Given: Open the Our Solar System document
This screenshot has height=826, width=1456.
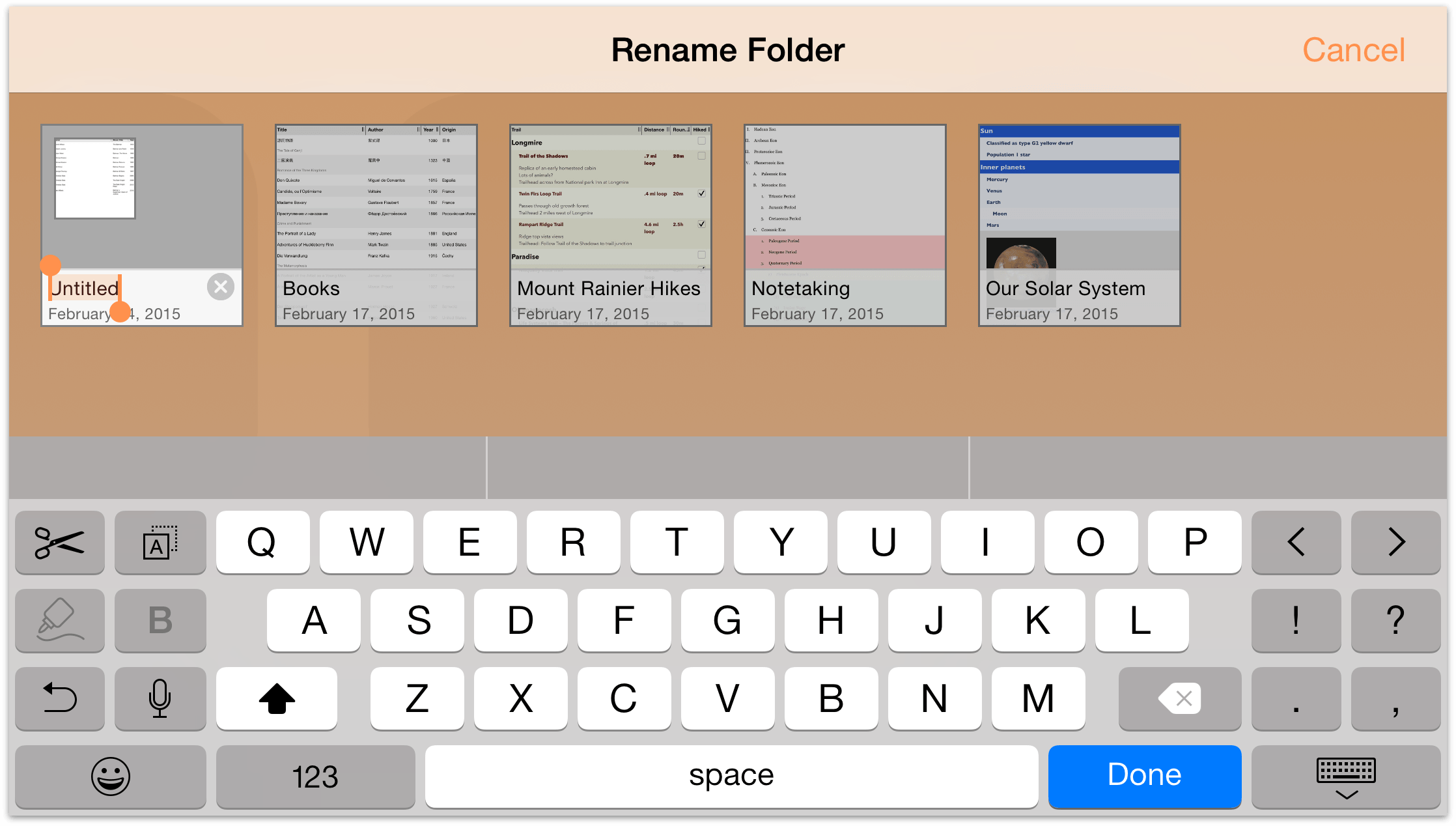Looking at the screenshot, I should click(1080, 225).
